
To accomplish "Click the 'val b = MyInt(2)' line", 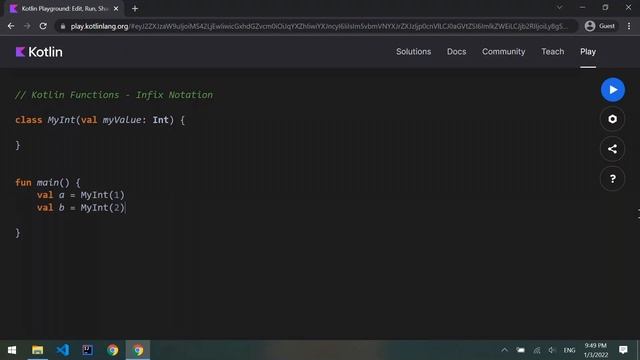I will coord(80,208).
